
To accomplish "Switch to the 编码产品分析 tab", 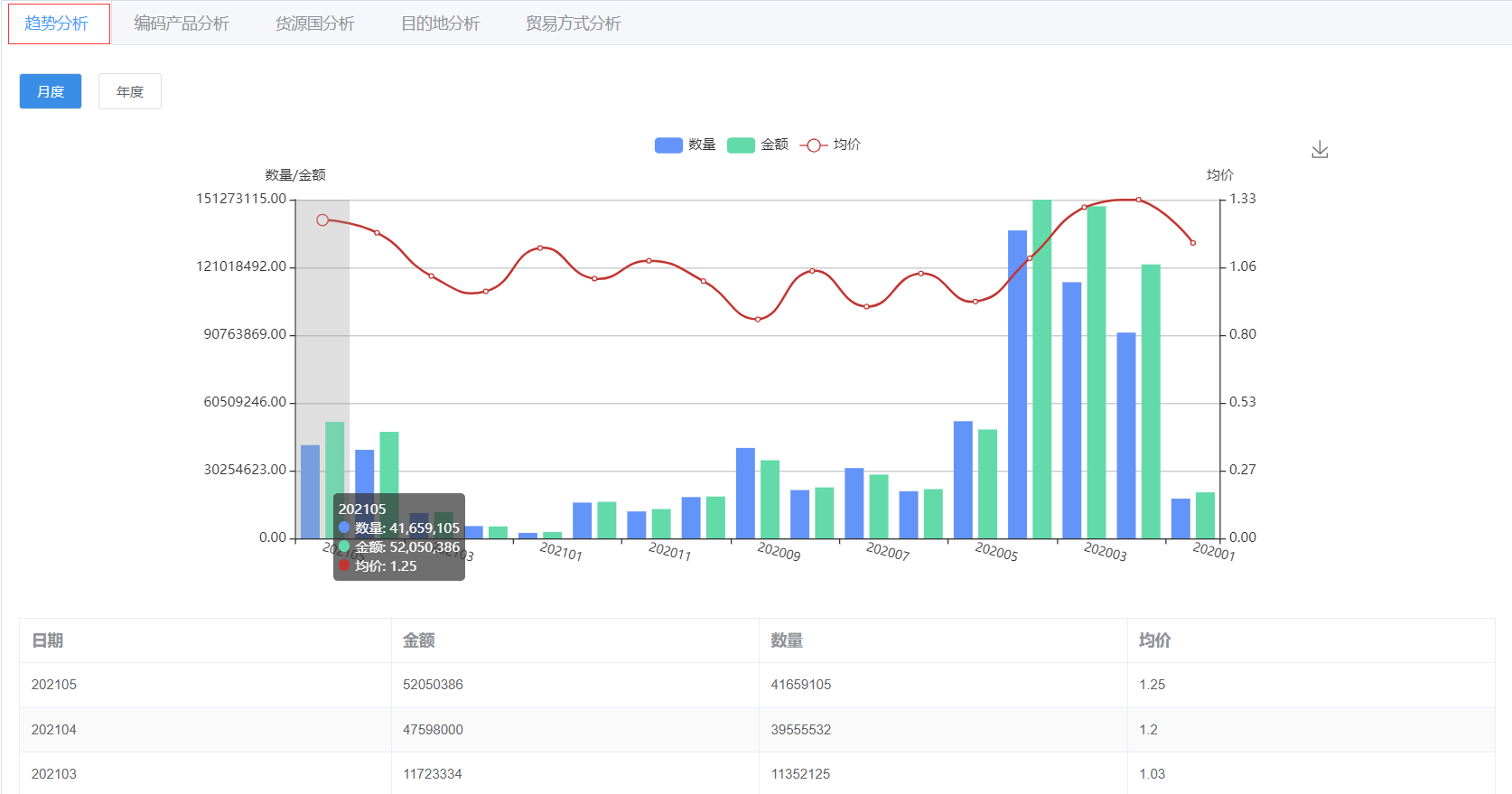I will (x=182, y=23).
